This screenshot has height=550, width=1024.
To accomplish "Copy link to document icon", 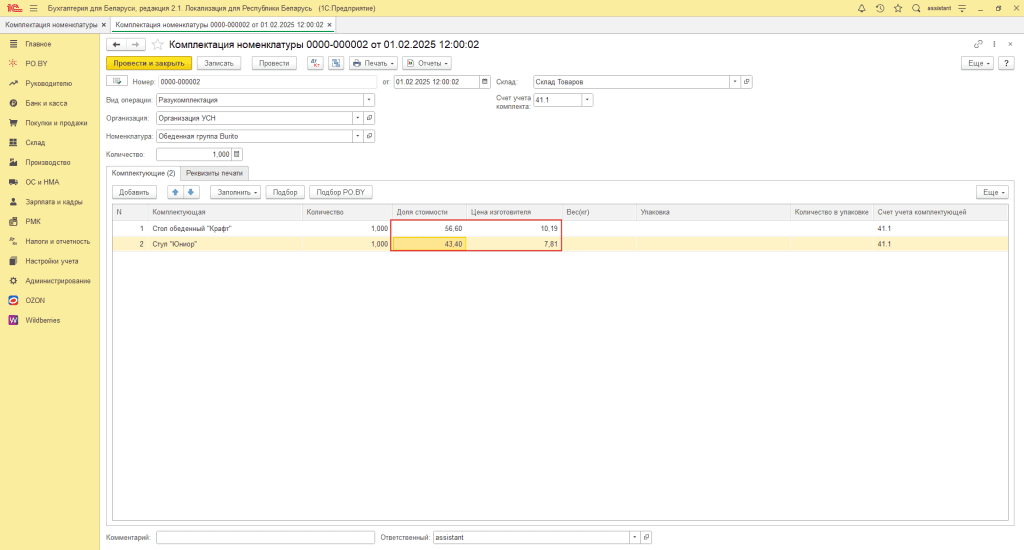I will (x=978, y=44).
